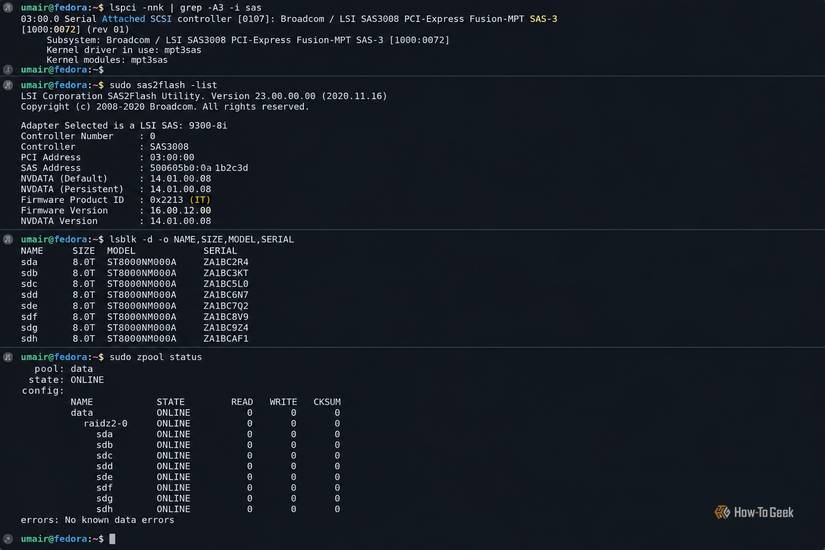Viewport: 825px width, 550px height.
Task: Click 'sdh' in the lsblk NAME column
Action: [x=29, y=339]
